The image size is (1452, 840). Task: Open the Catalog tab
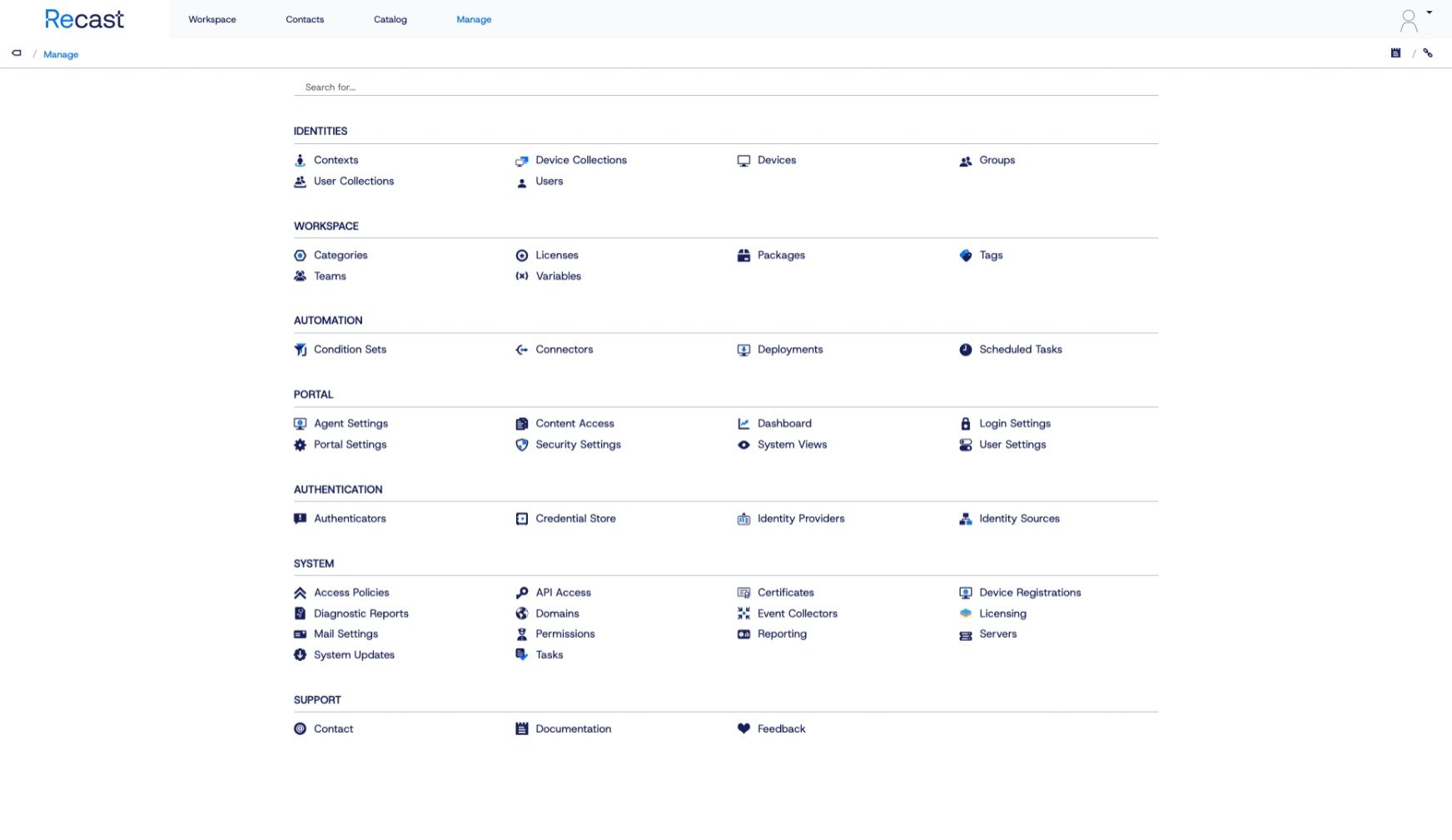click(390, 19)
